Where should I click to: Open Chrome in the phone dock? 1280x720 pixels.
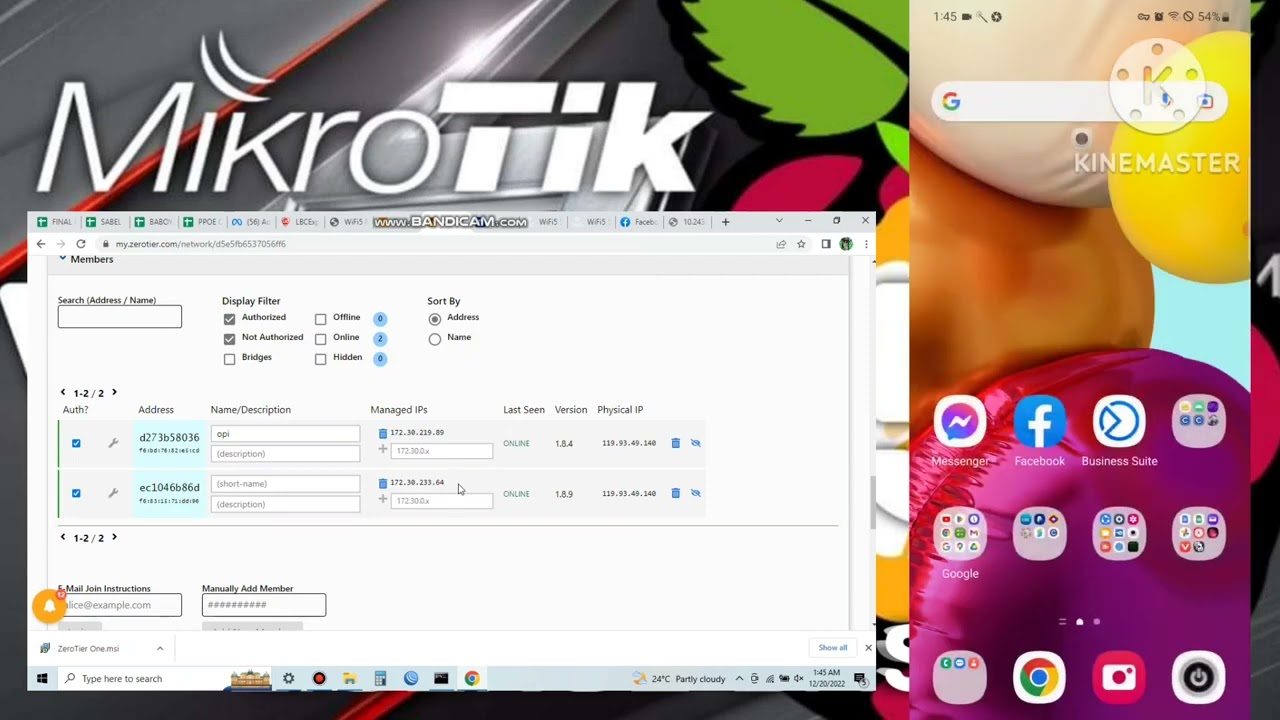pyautogui.click(x=1039, y=678)
